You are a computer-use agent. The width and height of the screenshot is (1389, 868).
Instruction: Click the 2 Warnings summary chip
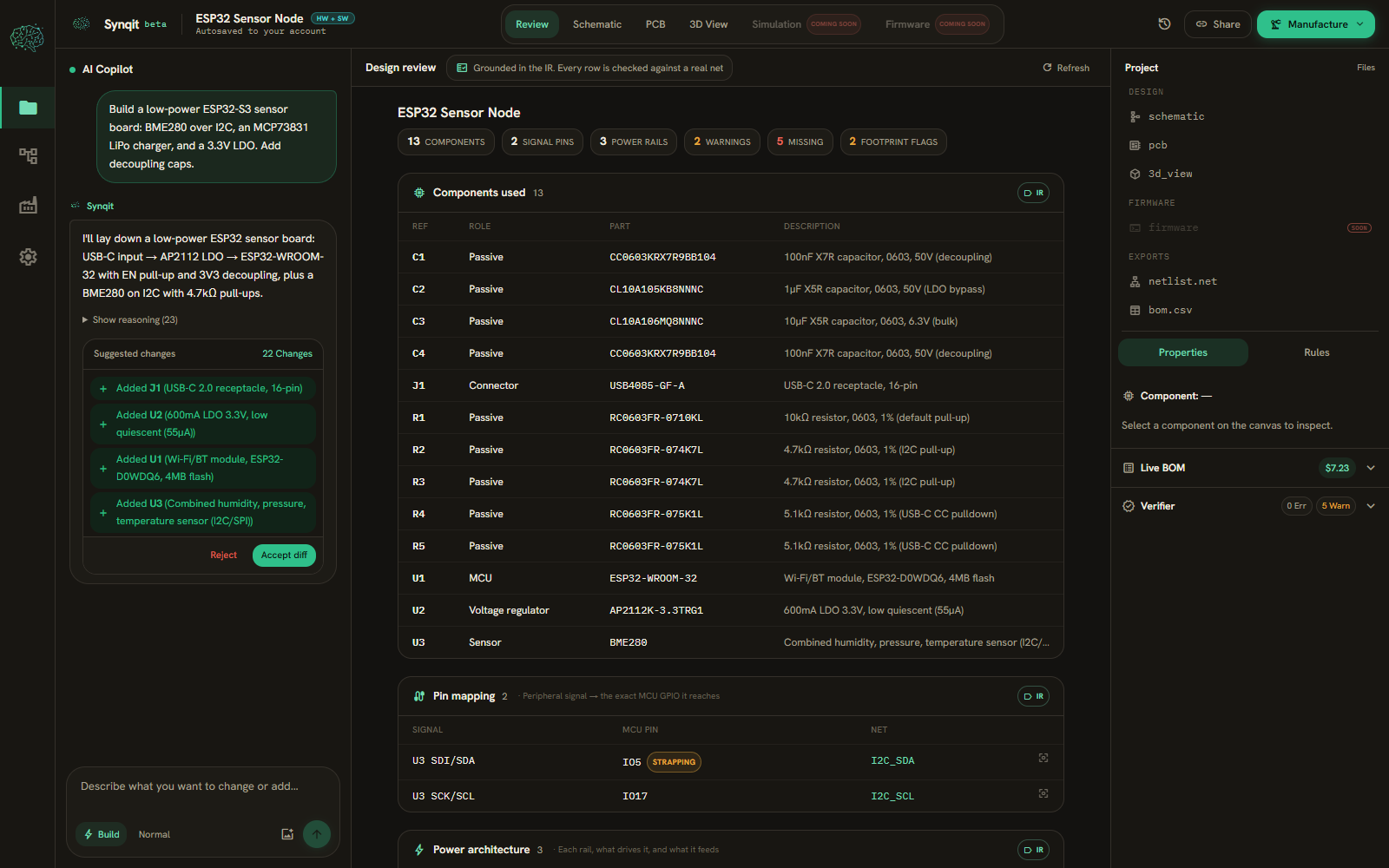pos(722,141)
